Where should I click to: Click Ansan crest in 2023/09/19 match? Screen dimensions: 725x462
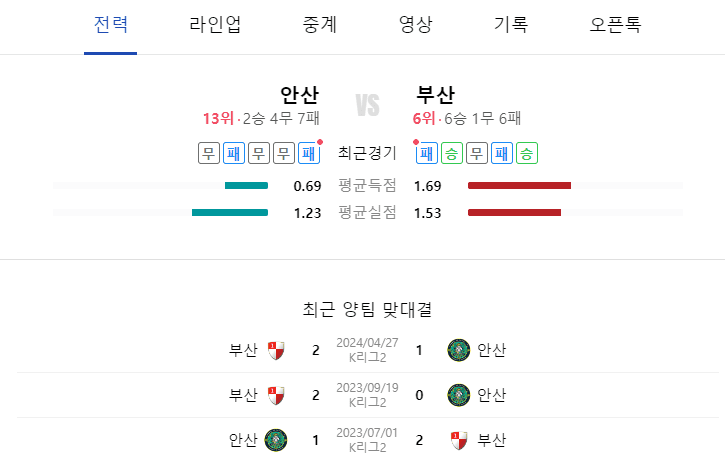click(x=459, y=395)
